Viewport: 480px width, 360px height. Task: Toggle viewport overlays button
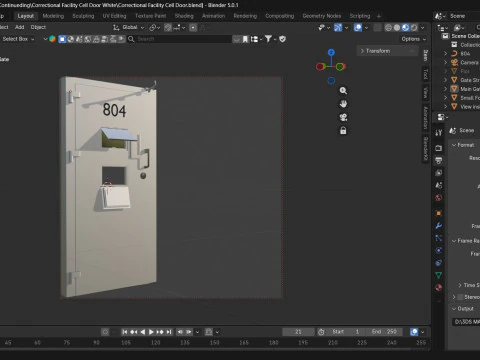358,28
